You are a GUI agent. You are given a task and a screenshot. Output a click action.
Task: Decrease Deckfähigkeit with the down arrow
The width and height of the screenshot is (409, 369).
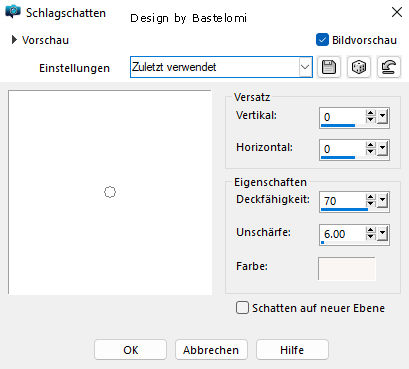370,204
